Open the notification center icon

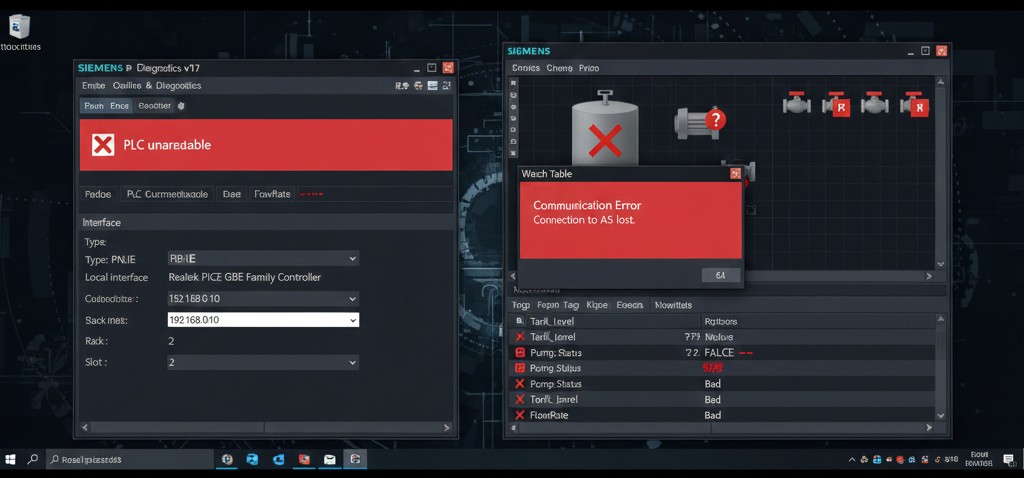pos(1009,459)
